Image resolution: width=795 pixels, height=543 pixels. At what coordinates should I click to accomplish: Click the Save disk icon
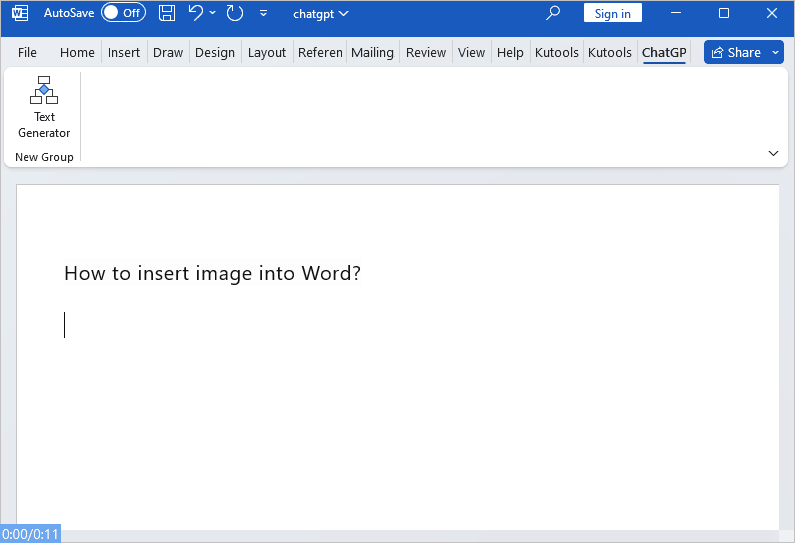point(167,13)
